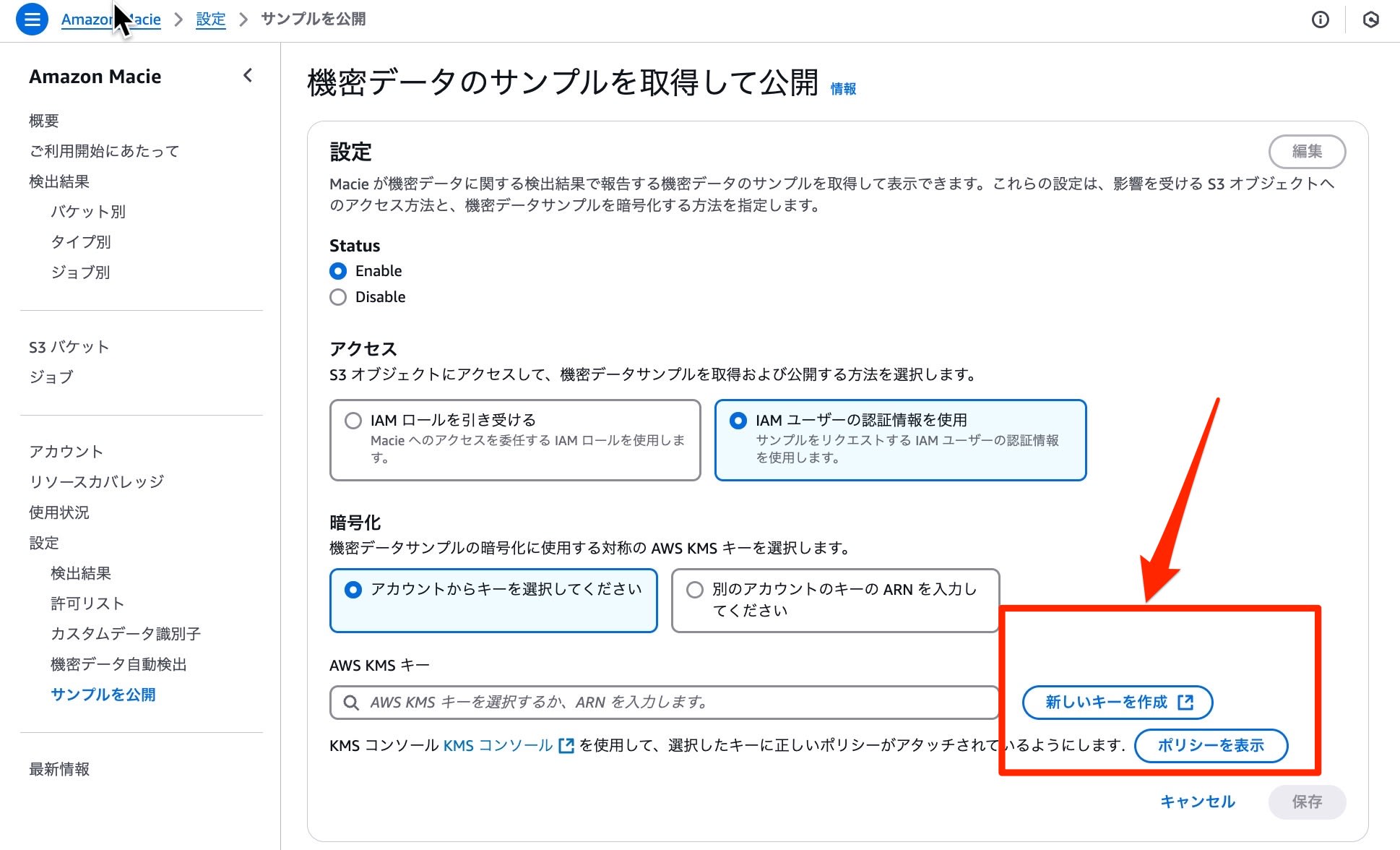Open タイプ別 in the sidebar
1400x850 pixels.
click(x=81, y=242)
